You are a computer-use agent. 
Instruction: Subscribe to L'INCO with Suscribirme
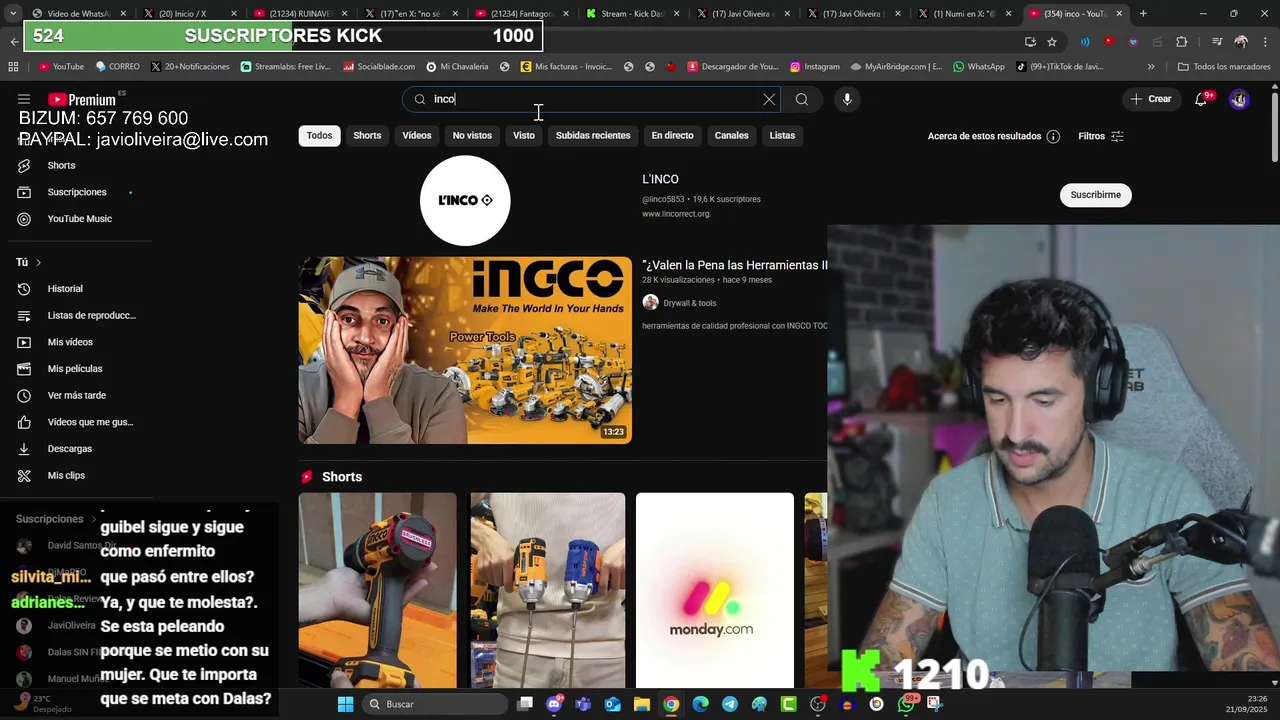(1095, 195)
